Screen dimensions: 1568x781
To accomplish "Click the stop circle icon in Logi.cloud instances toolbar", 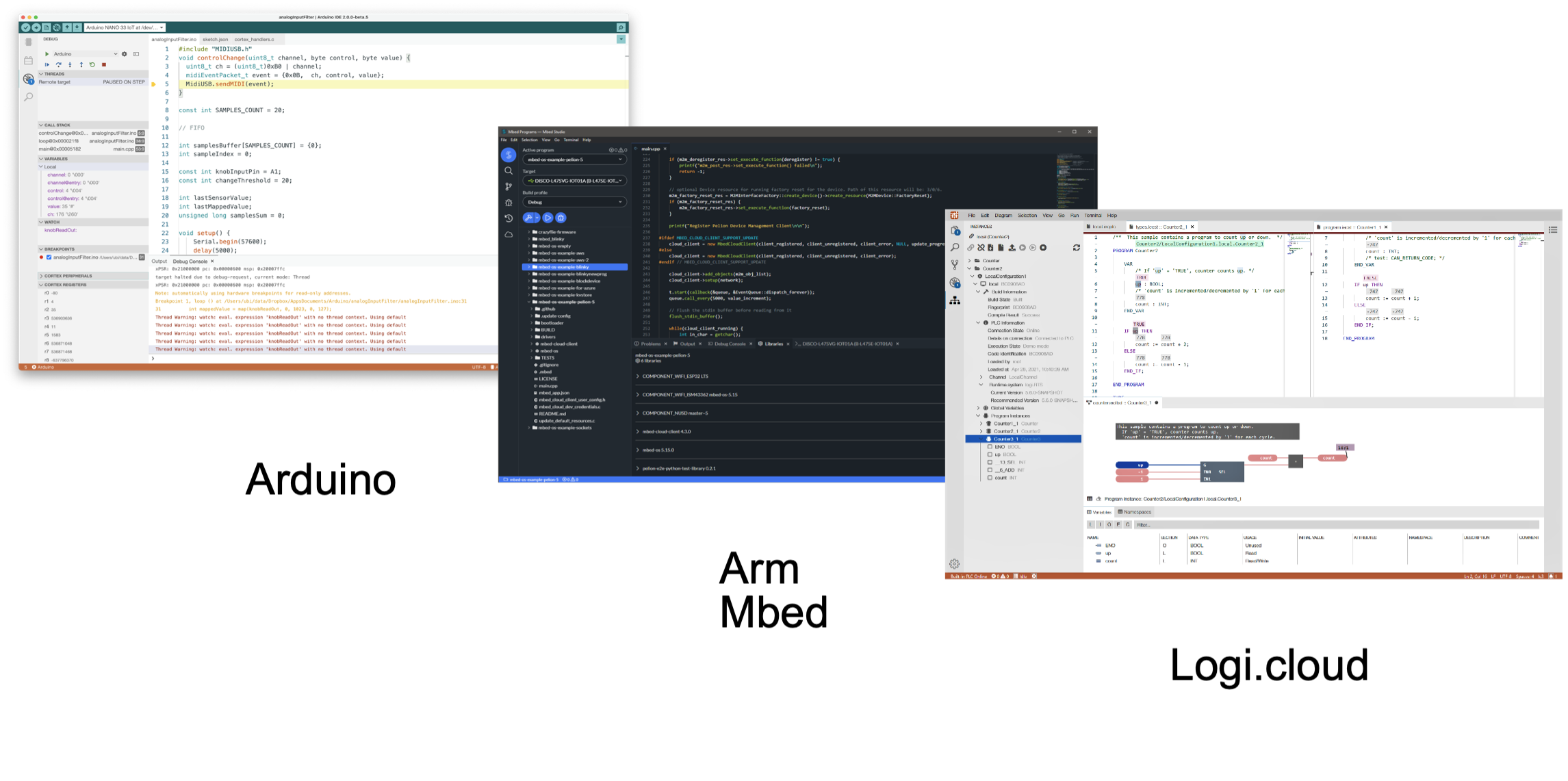I will pos(1043,248).
